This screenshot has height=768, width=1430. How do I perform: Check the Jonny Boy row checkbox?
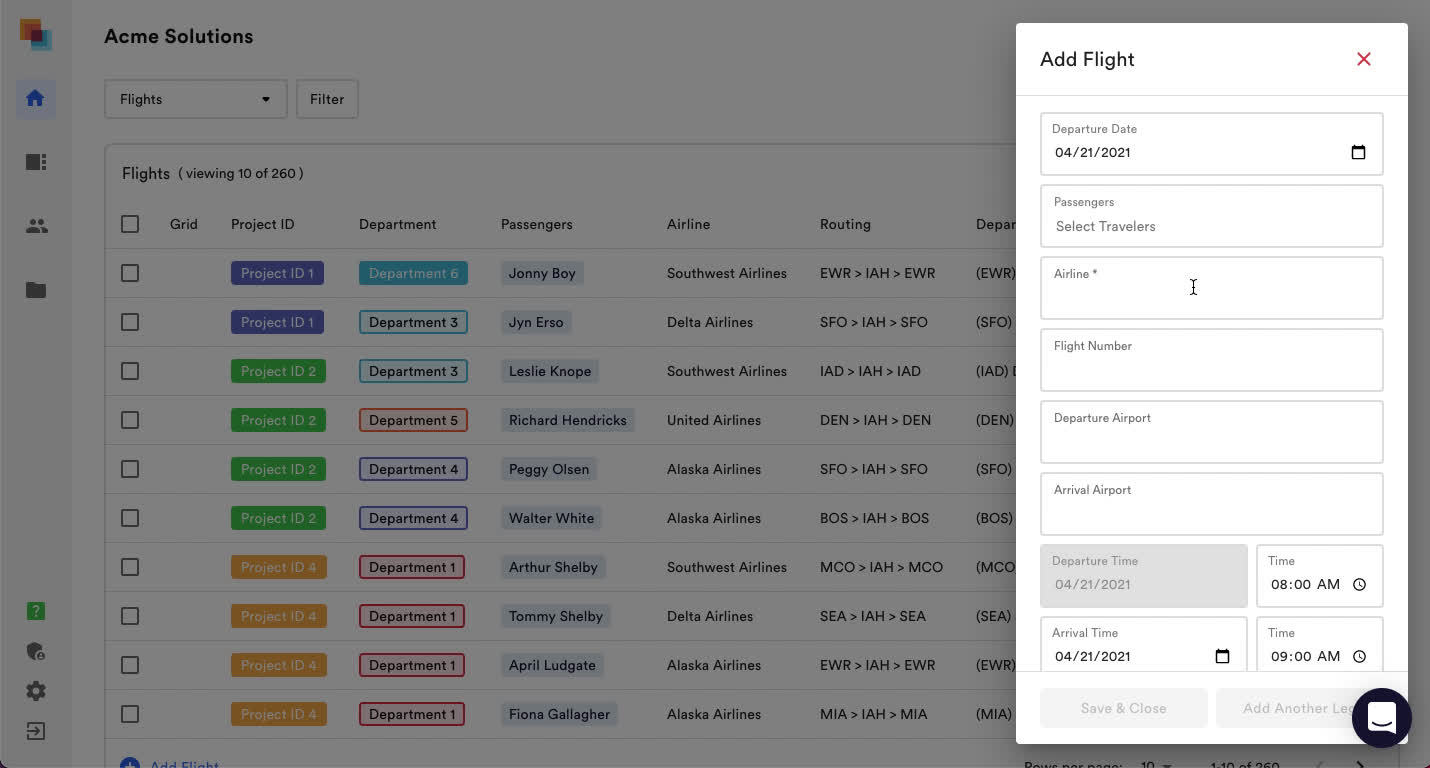[x=130, y=273]
